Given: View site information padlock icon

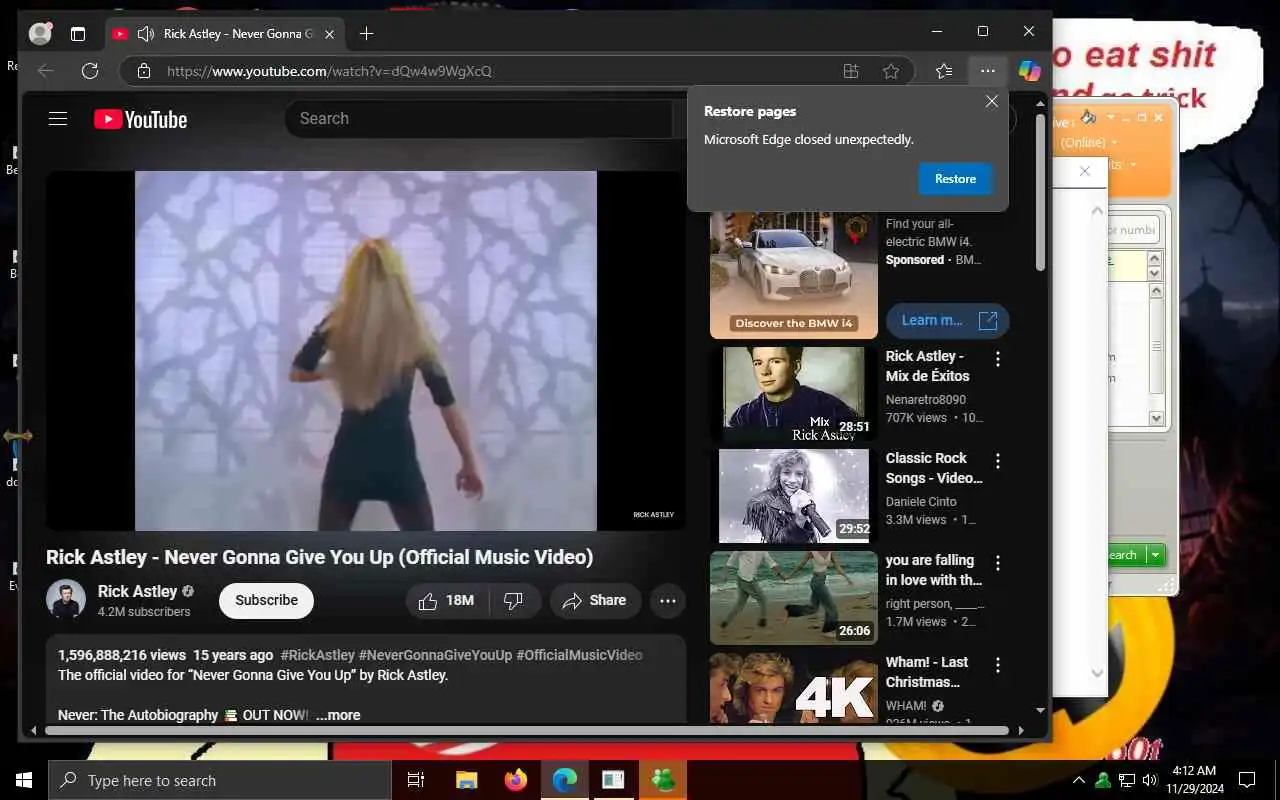Looking at the screenshot, I should click(x=144, y=71).
